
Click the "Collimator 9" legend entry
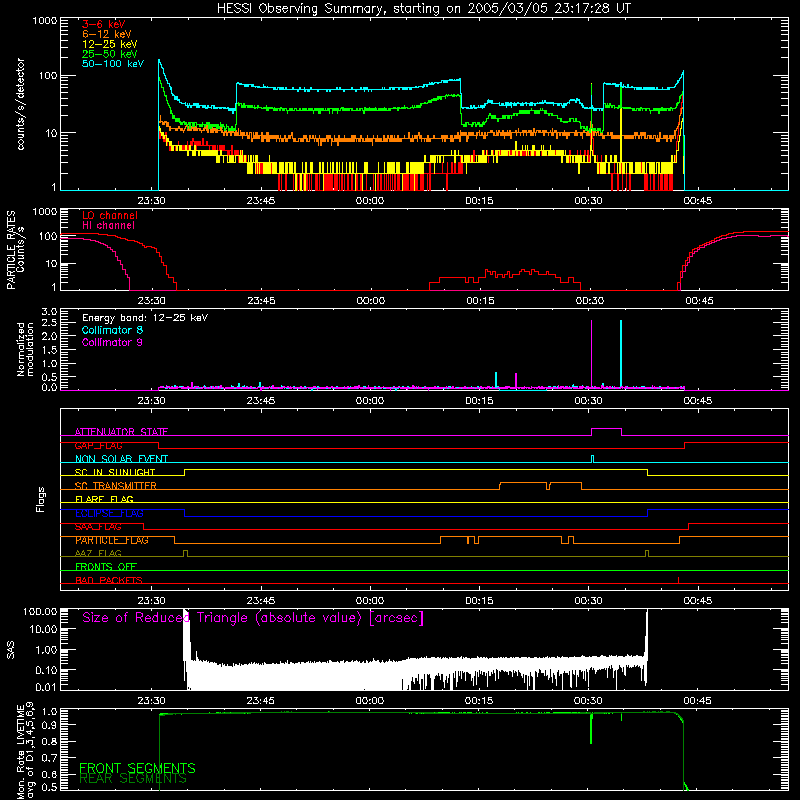pyautogui.click(x=112, y=342)
